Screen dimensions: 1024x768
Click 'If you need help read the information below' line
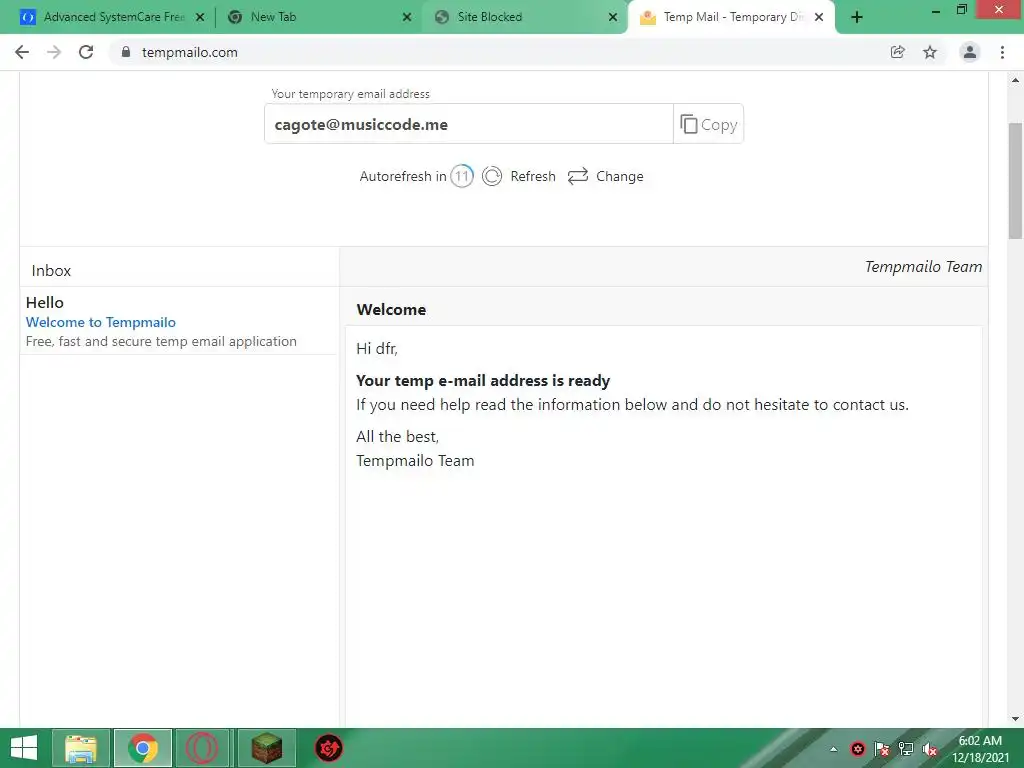coord(632,405)
